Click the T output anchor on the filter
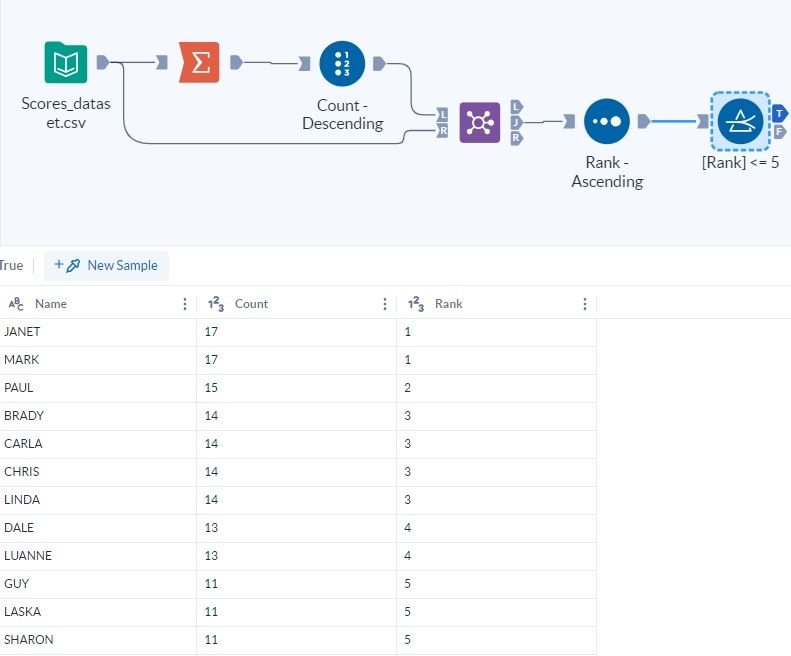 pyautogui.click(x=780, y=111)
